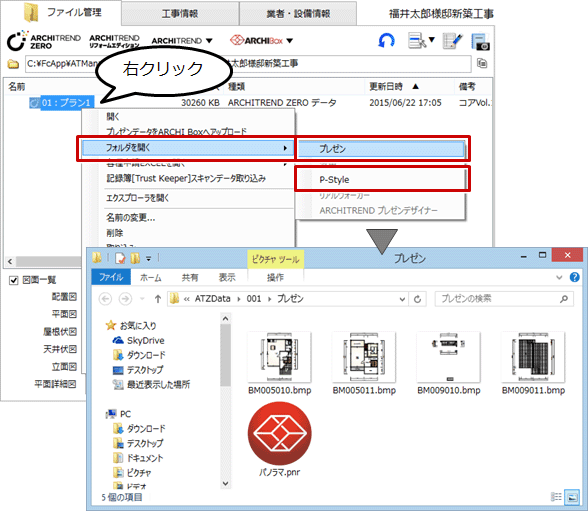Click the ARCHITREND ZERO logo icon
This screenshot has height=511, width=588.
coord(43,41)
